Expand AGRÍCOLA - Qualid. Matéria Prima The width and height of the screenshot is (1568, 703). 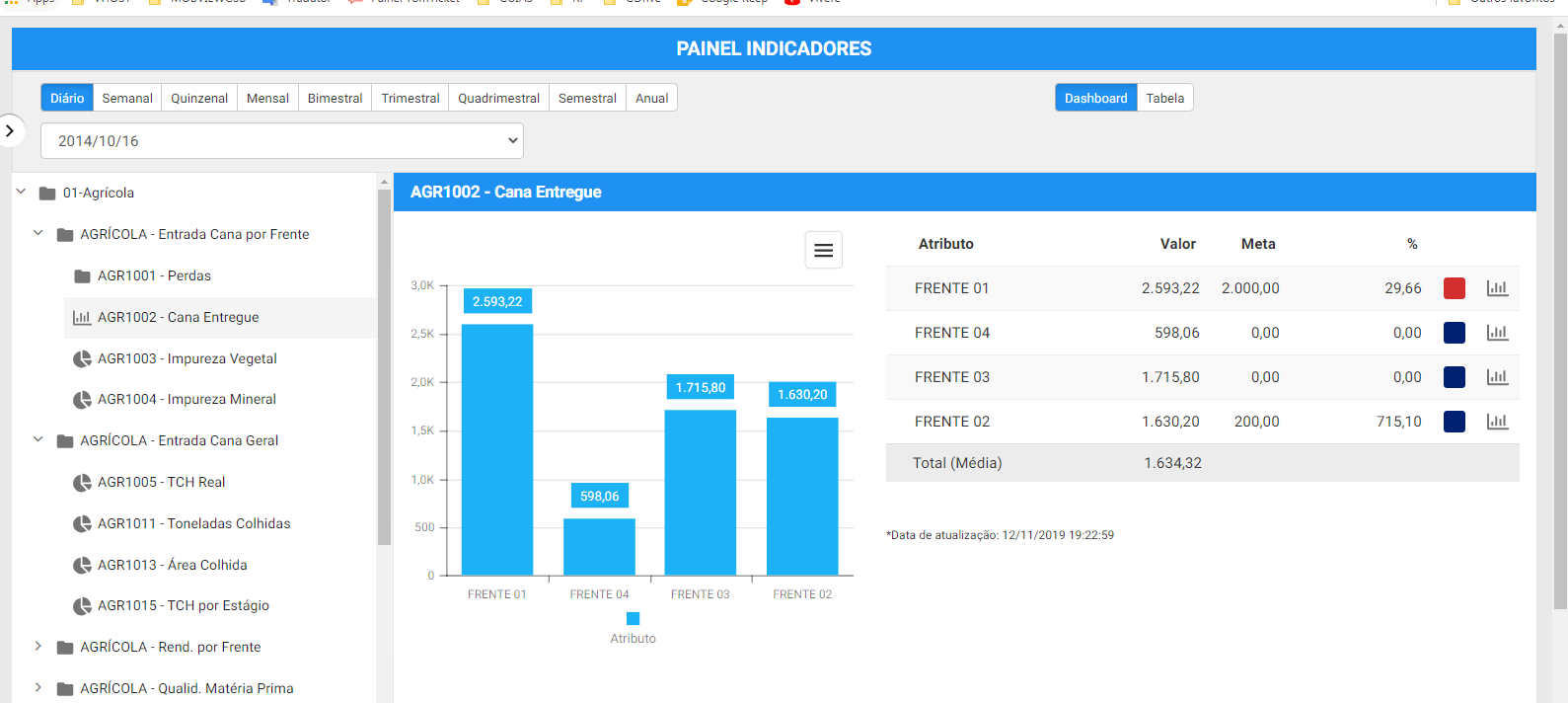pyautogui.click(x=38, y=687)
